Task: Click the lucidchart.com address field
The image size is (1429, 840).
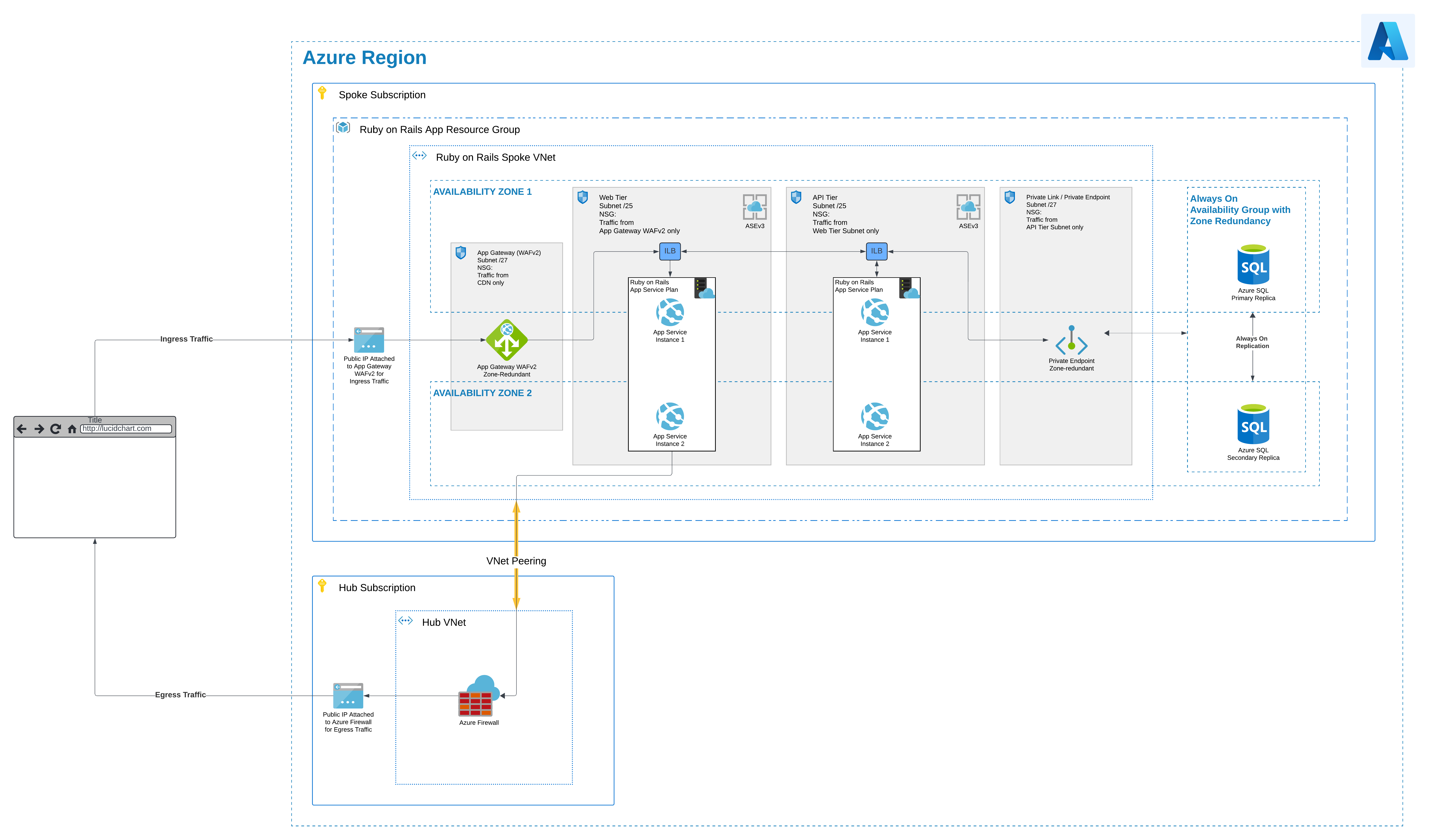Action: [126, 429]
